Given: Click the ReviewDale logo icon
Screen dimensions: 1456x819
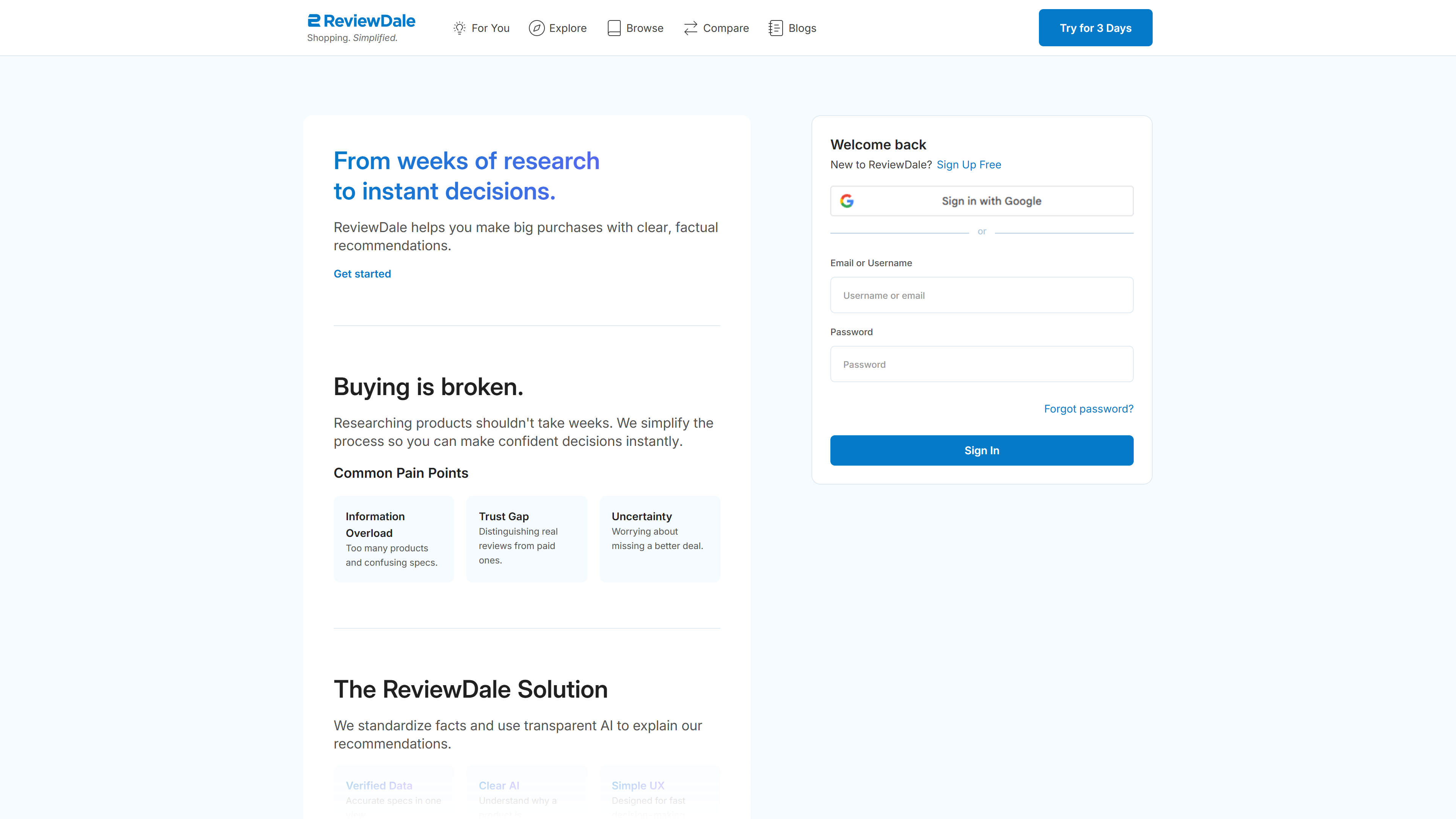Looking at the screenshot, I should point(314,21).
